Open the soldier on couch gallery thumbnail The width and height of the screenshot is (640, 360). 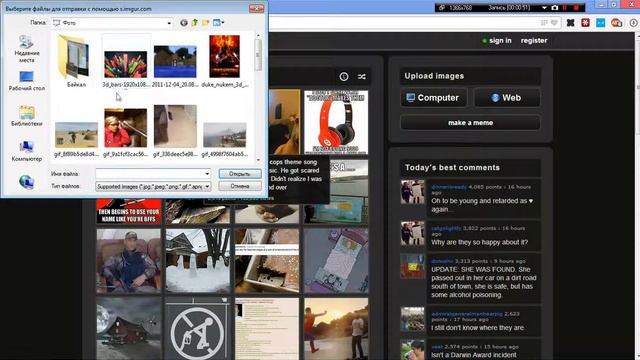point(129,261)
